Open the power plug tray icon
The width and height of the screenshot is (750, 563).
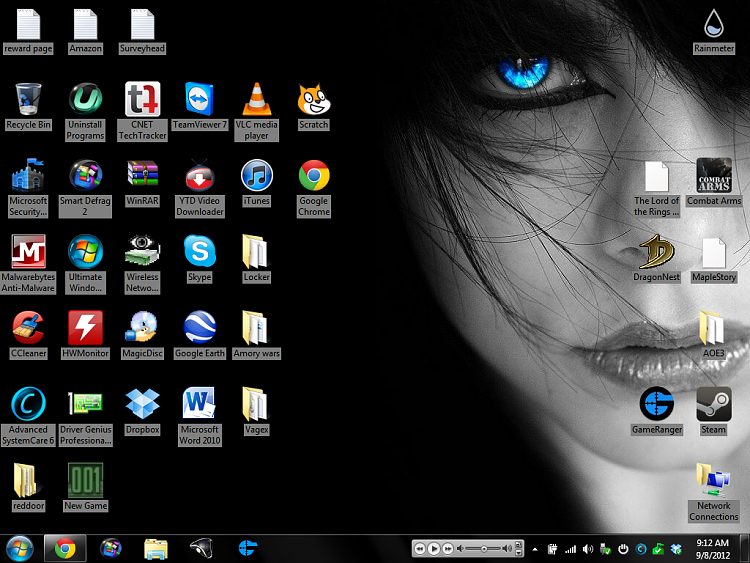552,549
